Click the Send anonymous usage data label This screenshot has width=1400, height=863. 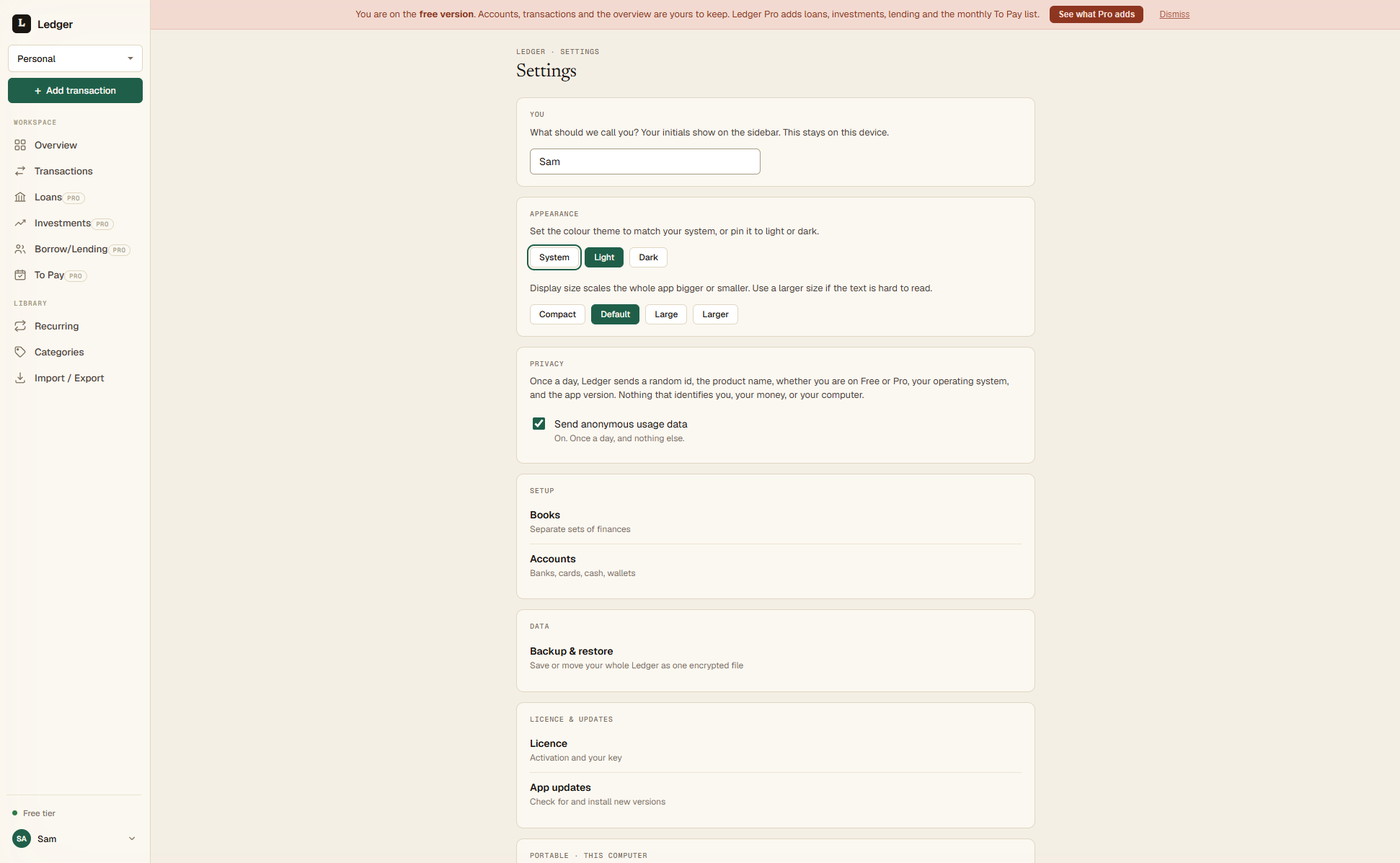621,424
